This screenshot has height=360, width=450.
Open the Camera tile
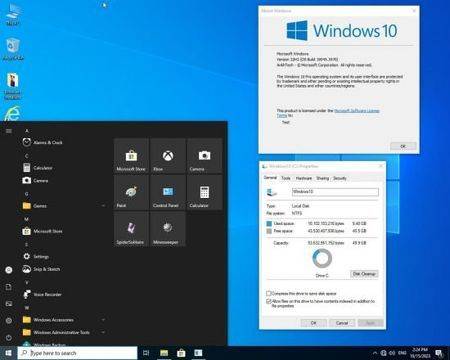(204, 156)
